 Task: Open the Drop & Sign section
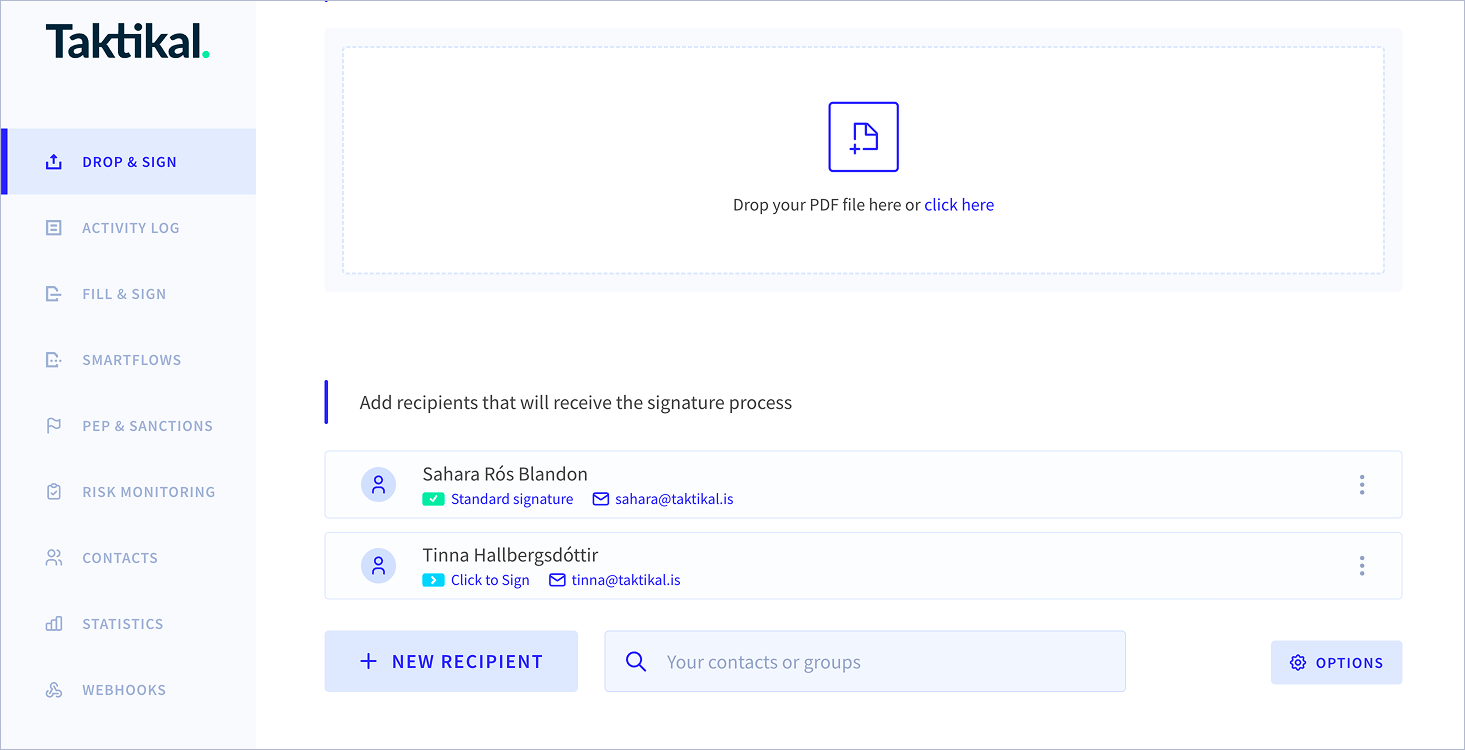pos(129,162)
